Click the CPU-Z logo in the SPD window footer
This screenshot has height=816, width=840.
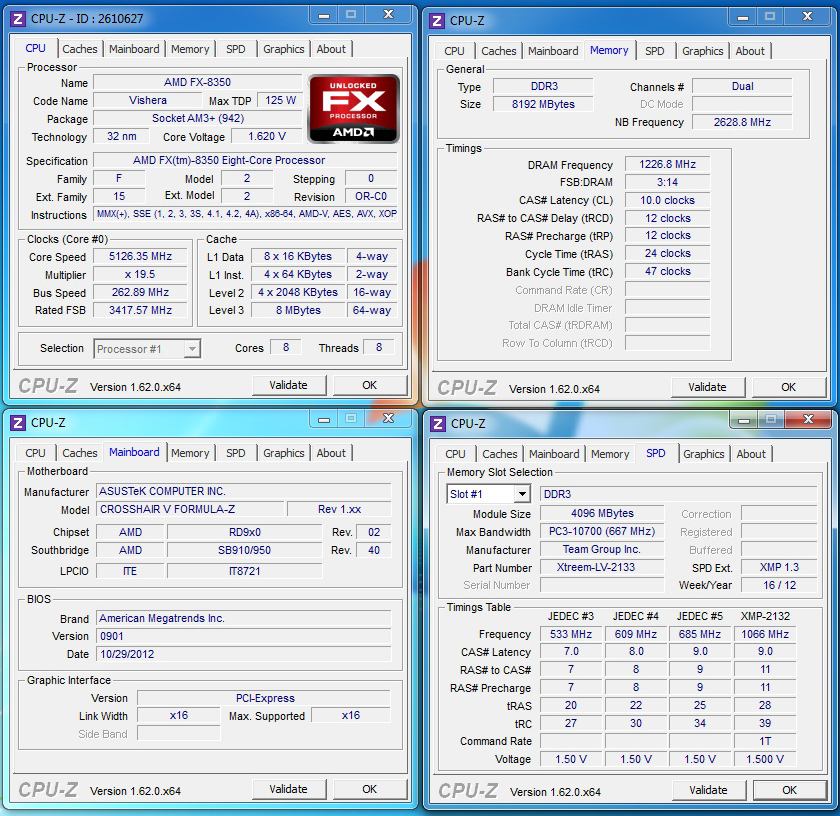click(x=469, y=790)
